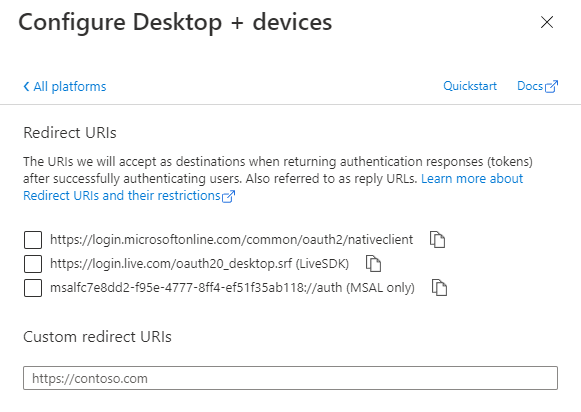Click the back chevron before All platforms

pyautogui.click(x=26, y=86)
